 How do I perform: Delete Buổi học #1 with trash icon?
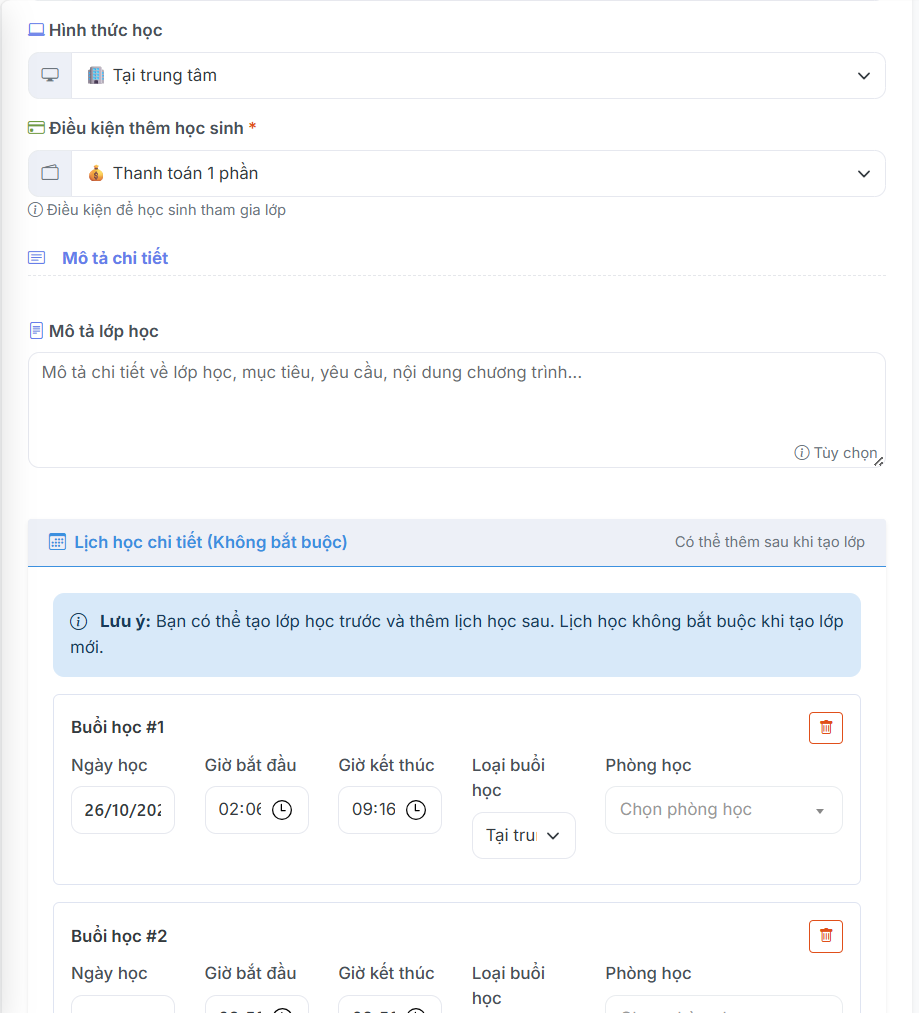point(825,728)
